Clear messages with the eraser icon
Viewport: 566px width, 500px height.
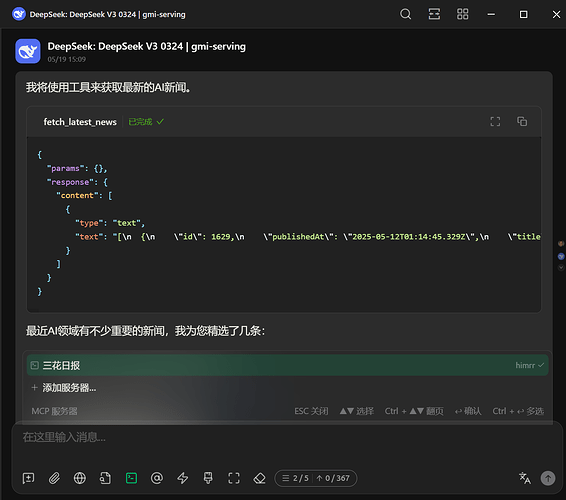point(260,478)
